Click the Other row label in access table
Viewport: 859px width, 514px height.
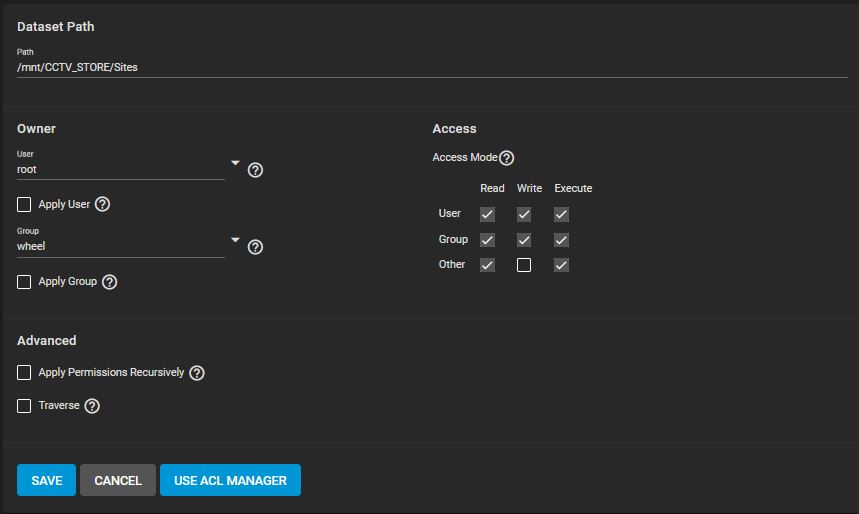[451, 265]
